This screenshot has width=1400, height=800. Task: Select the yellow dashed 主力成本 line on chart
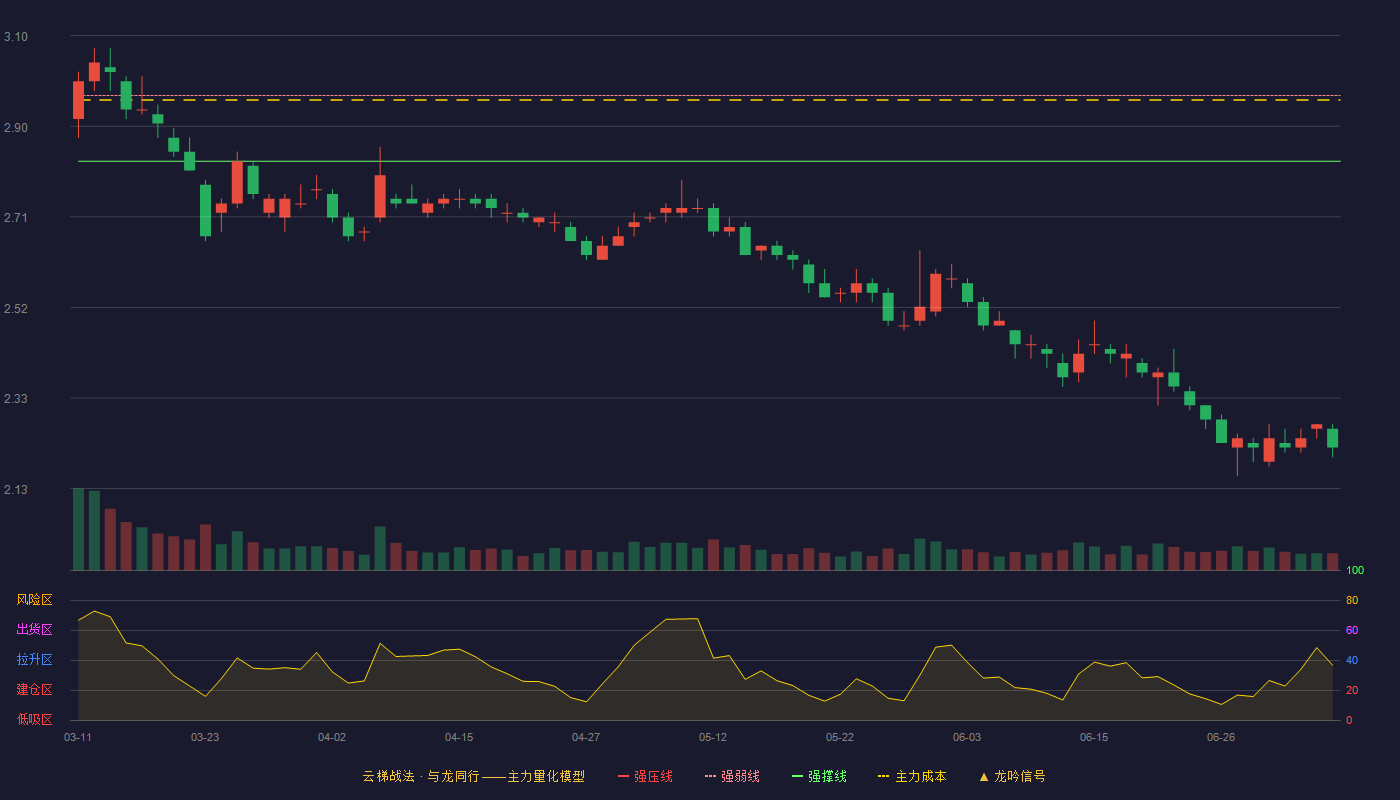[710, 100]
